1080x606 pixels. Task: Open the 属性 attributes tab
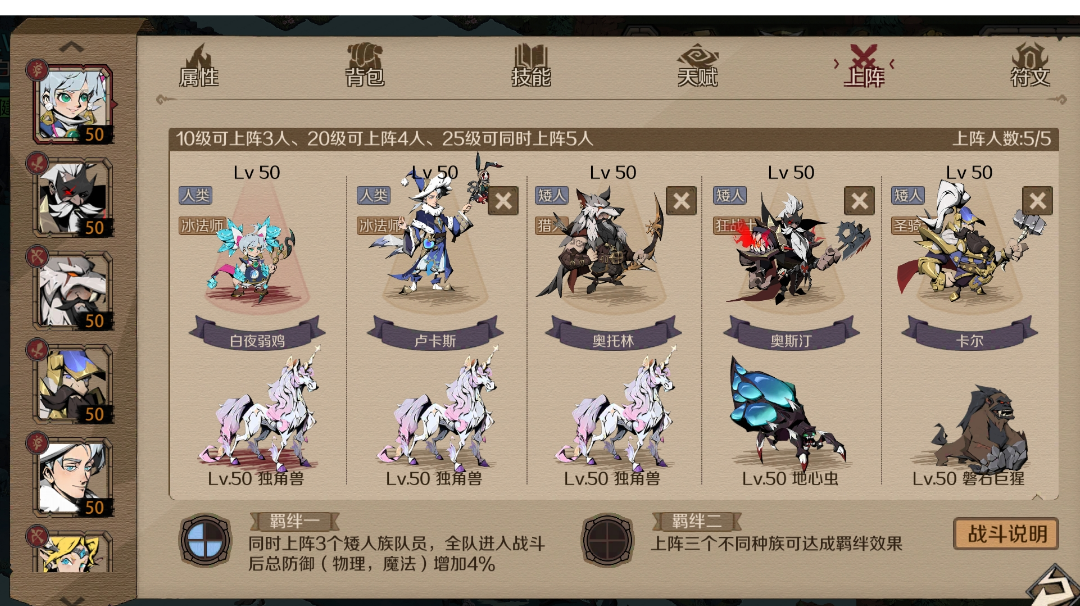click(199, 66)
